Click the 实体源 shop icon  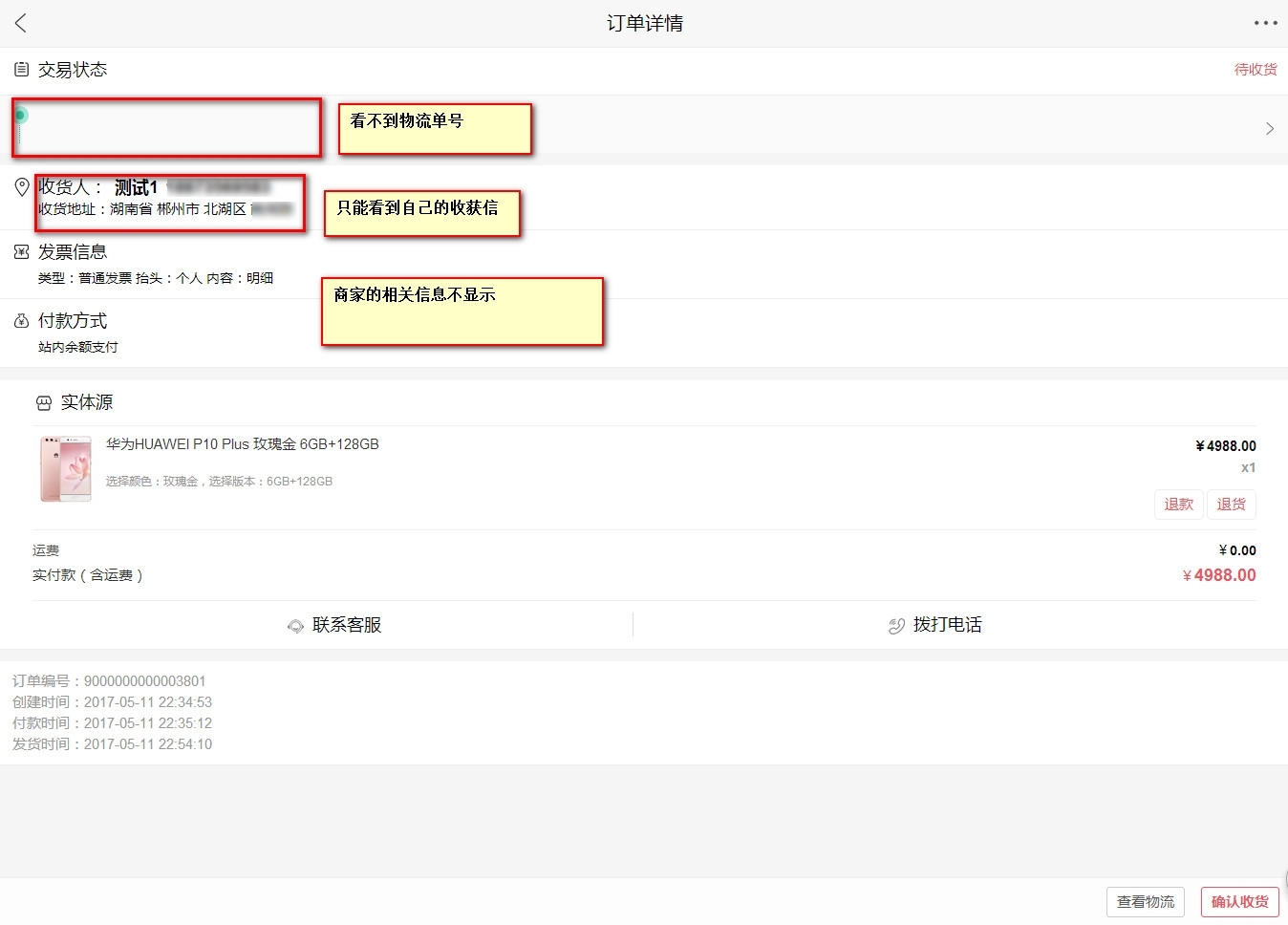44,403
